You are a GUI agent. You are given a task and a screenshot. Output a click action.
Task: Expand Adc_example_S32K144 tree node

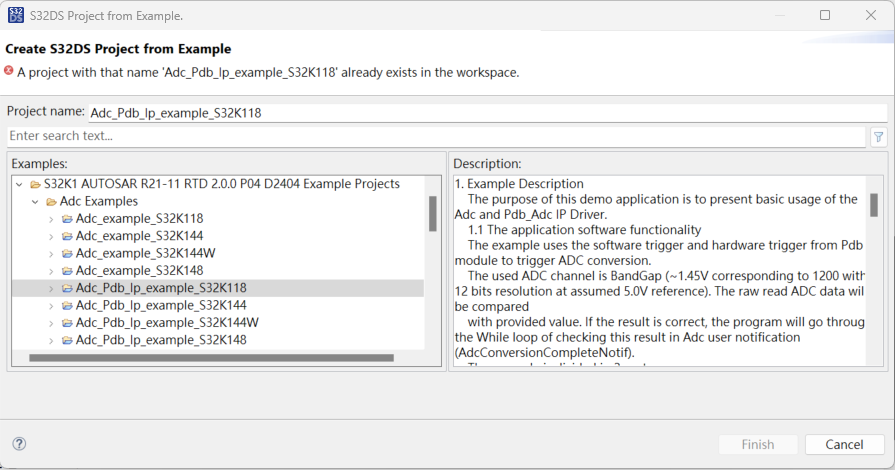[x=51, y=236]
